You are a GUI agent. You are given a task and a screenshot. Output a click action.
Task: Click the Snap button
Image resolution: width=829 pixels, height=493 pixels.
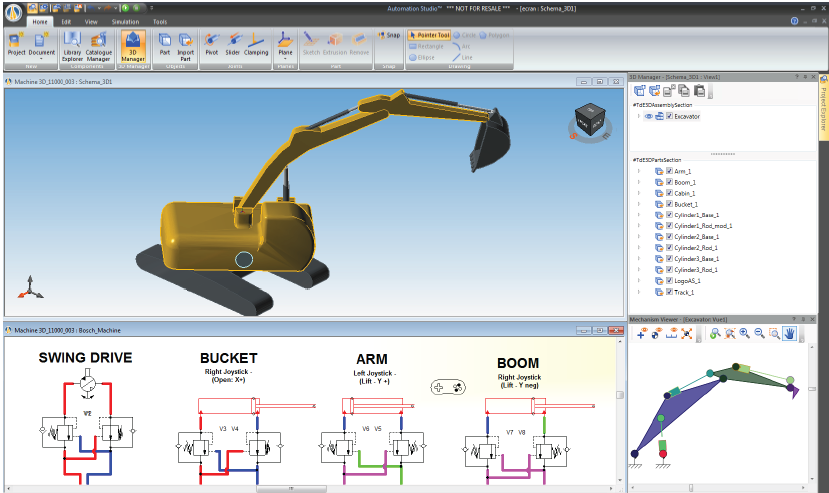point(388,35)
